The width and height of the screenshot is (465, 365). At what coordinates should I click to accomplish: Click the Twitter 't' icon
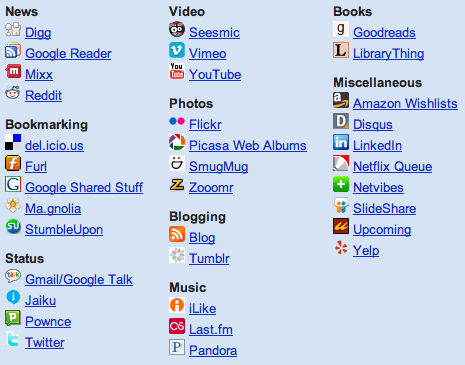13,340
